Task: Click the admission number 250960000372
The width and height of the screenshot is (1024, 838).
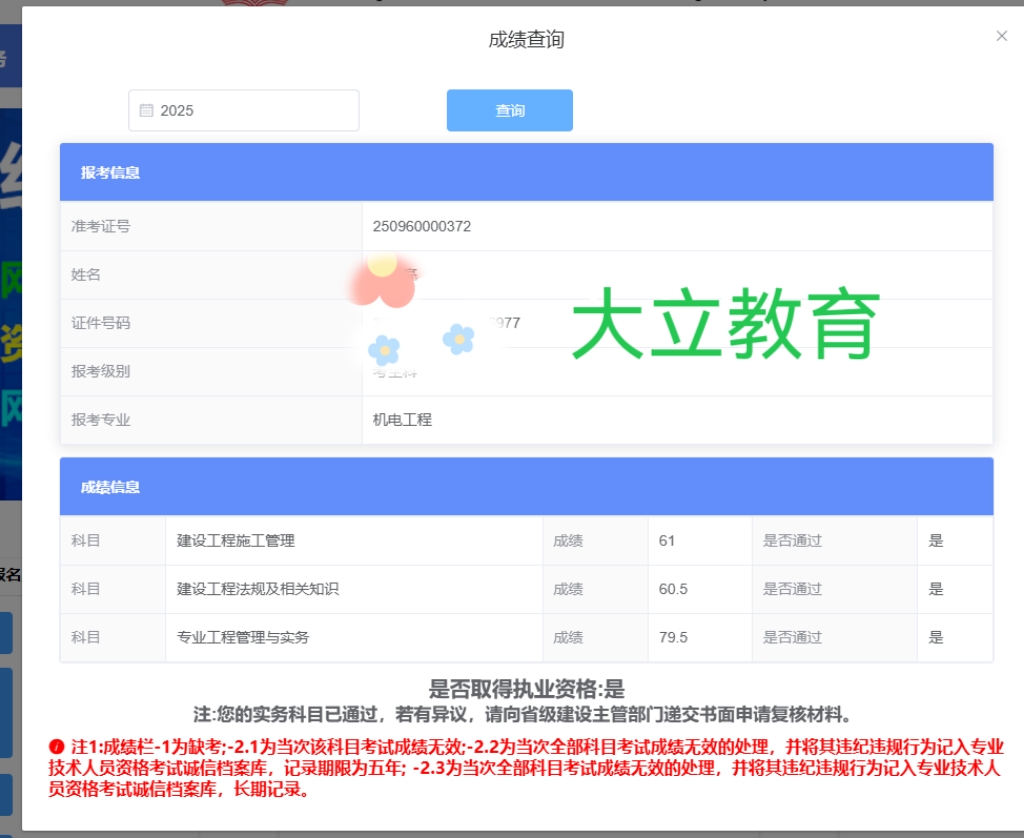Action: (422, 226)
